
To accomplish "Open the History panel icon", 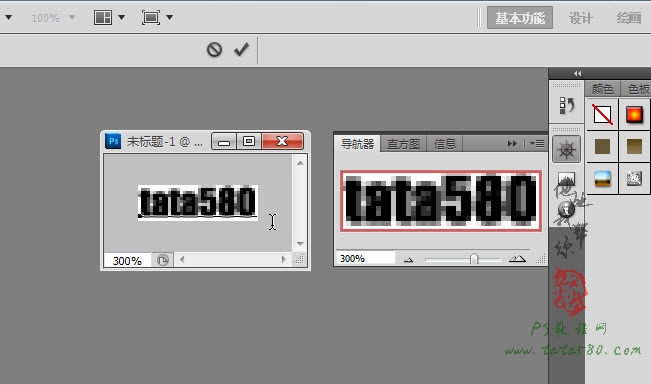I will click(x=566, y=105).
